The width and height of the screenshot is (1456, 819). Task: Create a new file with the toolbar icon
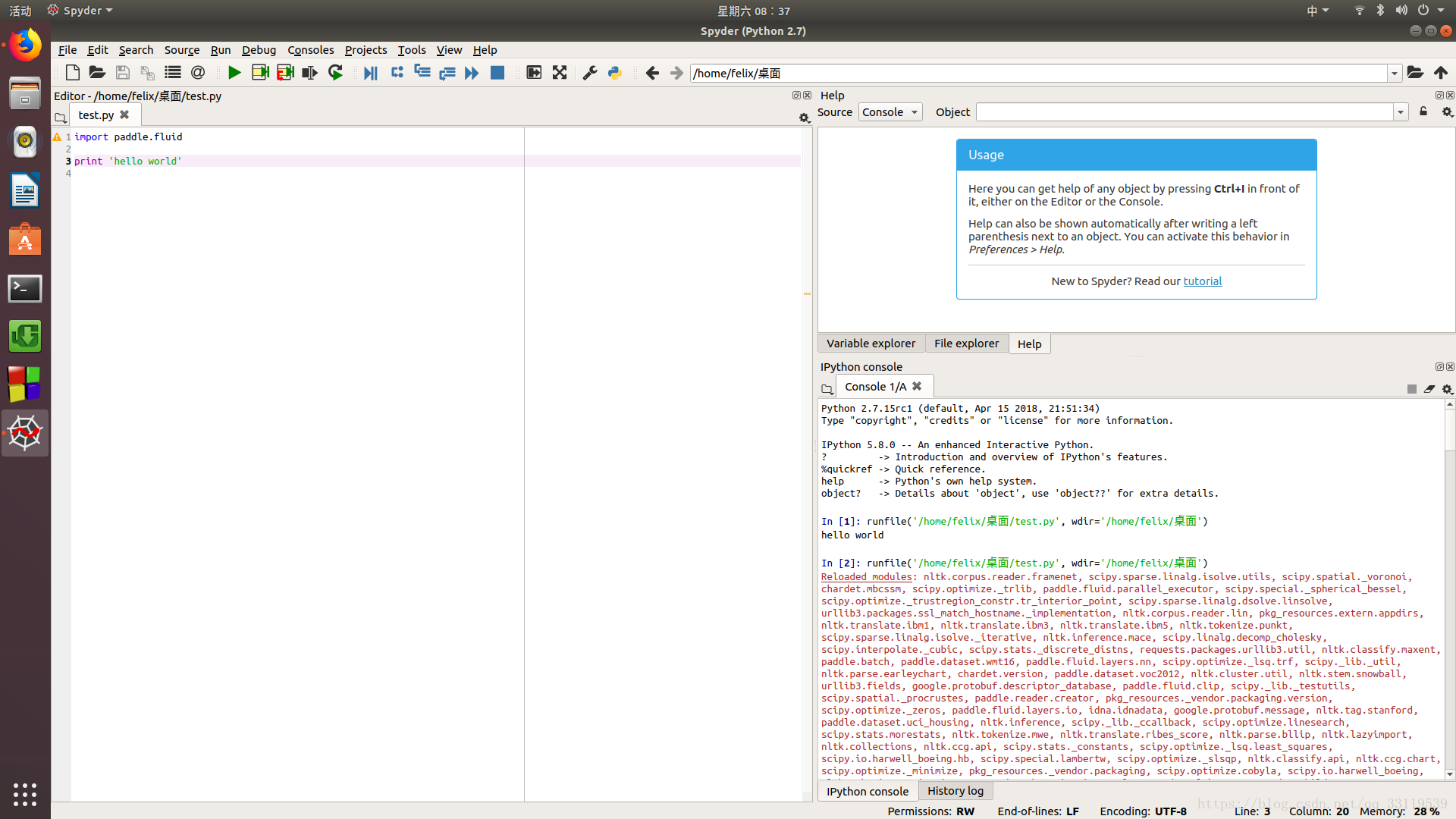click(72, 73)
